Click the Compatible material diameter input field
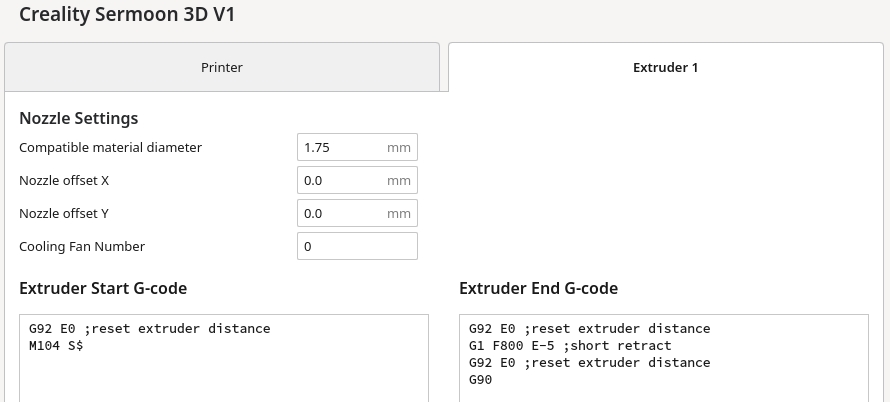 340,148
